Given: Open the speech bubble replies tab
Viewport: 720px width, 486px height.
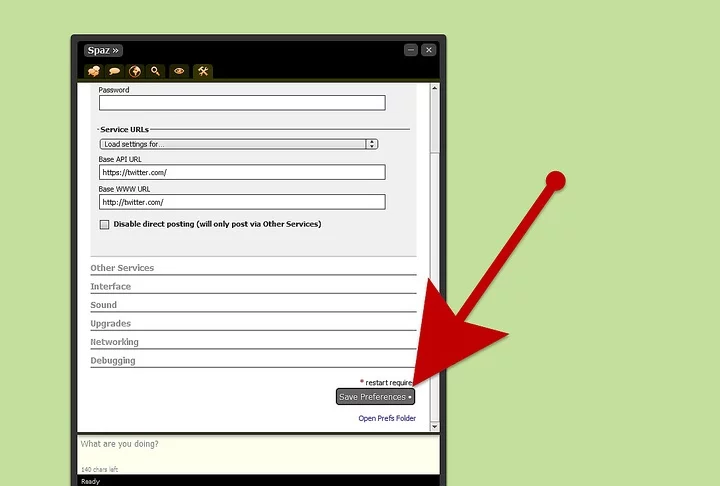Looking at the screenshot, I should 115,71.
